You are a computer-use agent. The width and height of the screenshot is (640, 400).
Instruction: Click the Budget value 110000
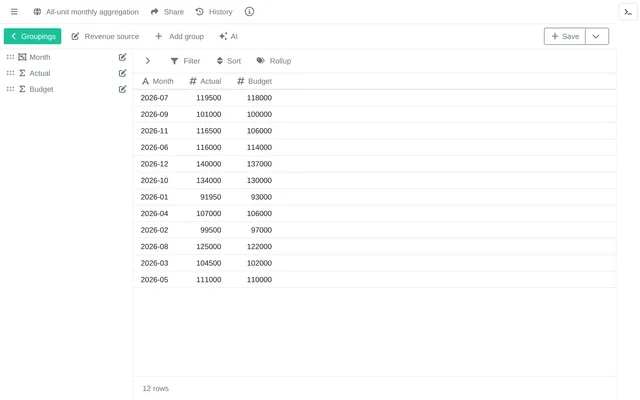point(259,280)
